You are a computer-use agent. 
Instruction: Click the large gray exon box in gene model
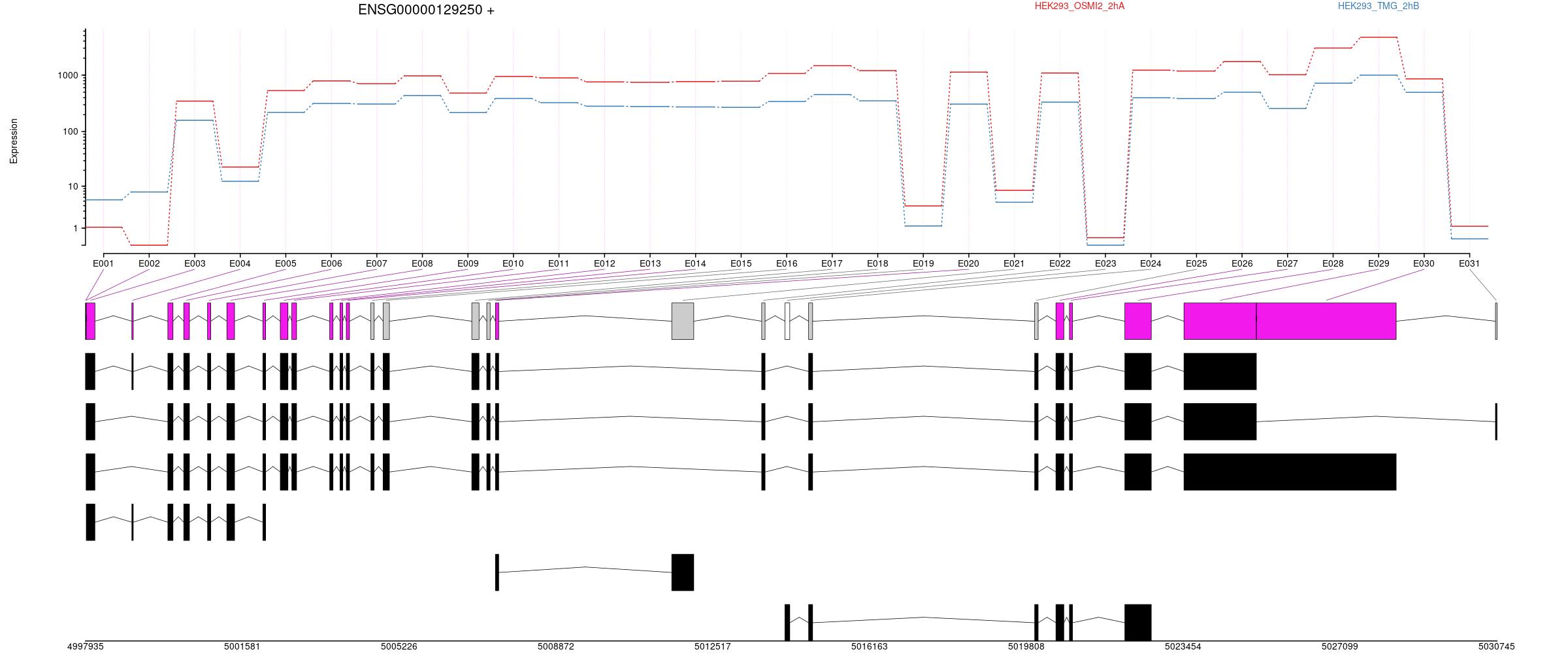pos(683,321)
